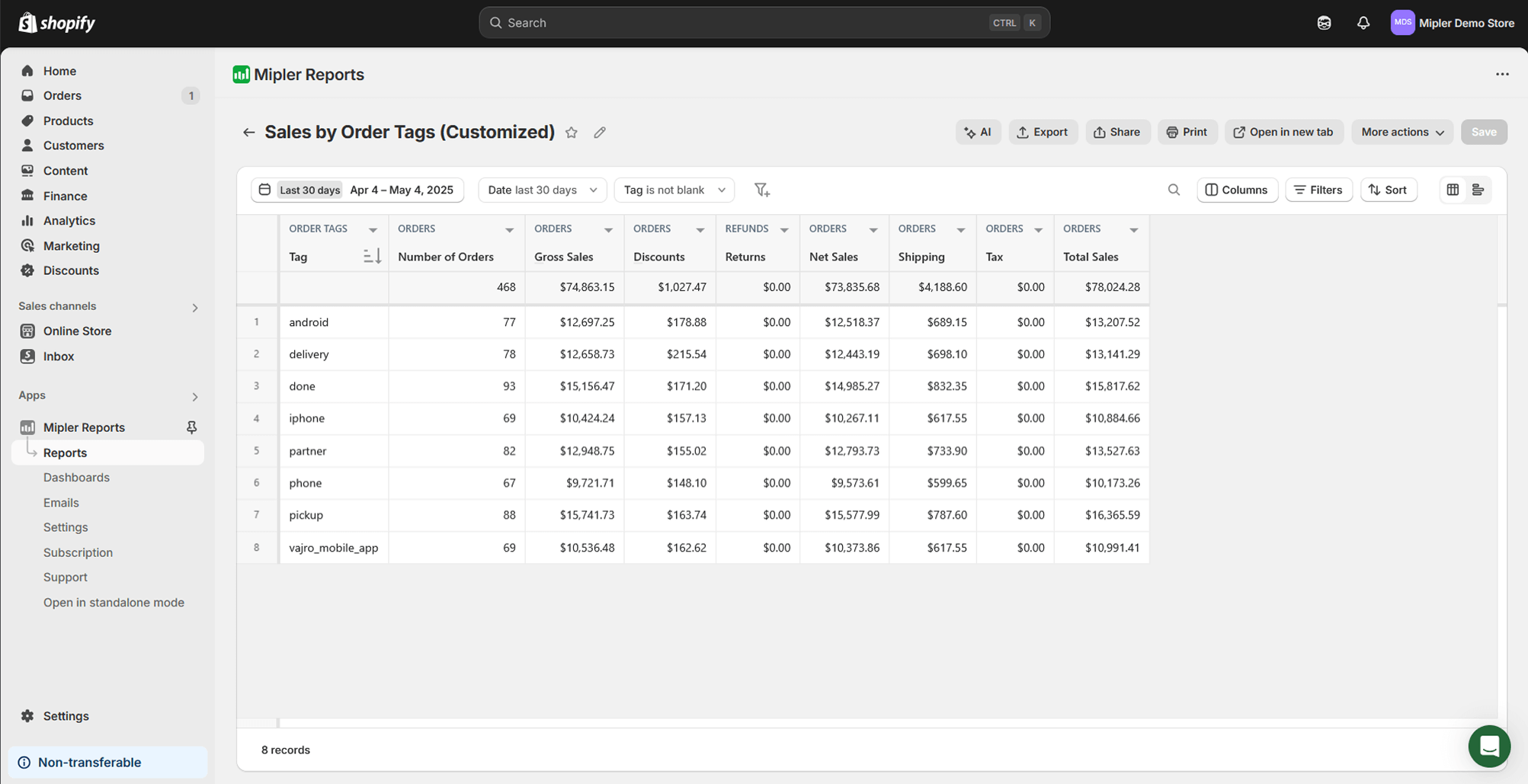Click the Export button
1528x784 pixels.
1043,132
